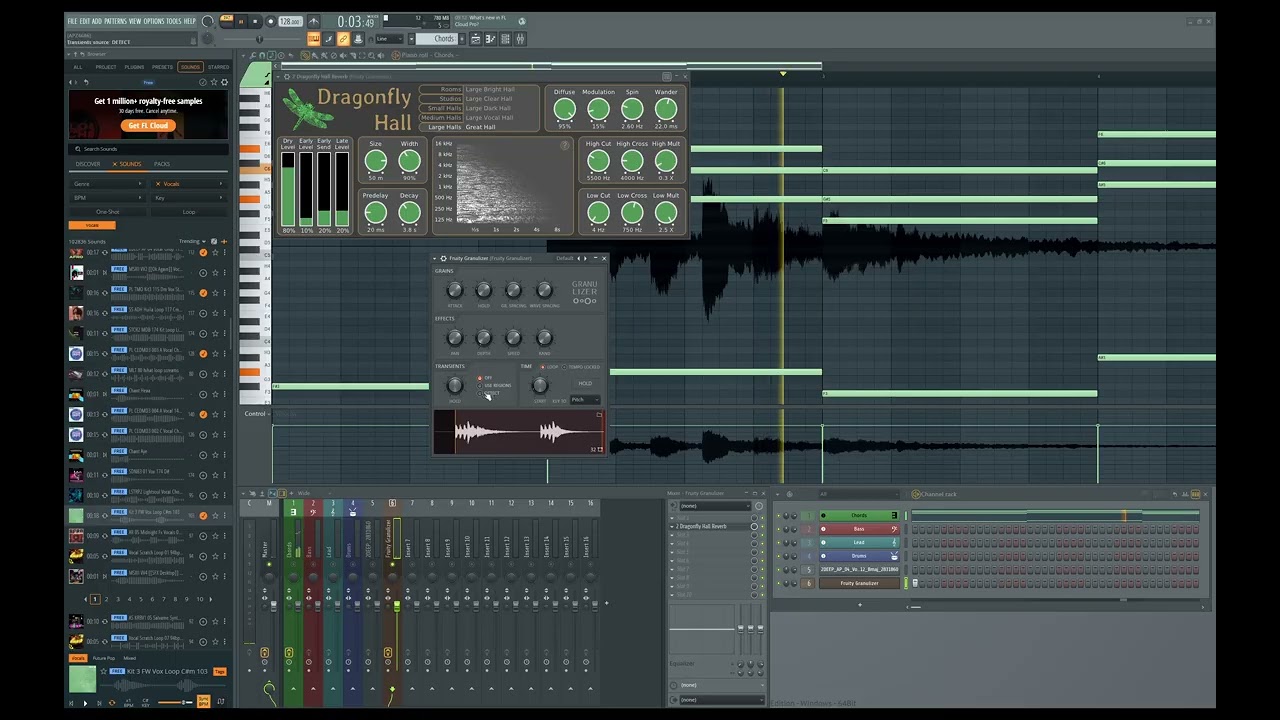Select the One-Shot filter button

click(108, 212)
